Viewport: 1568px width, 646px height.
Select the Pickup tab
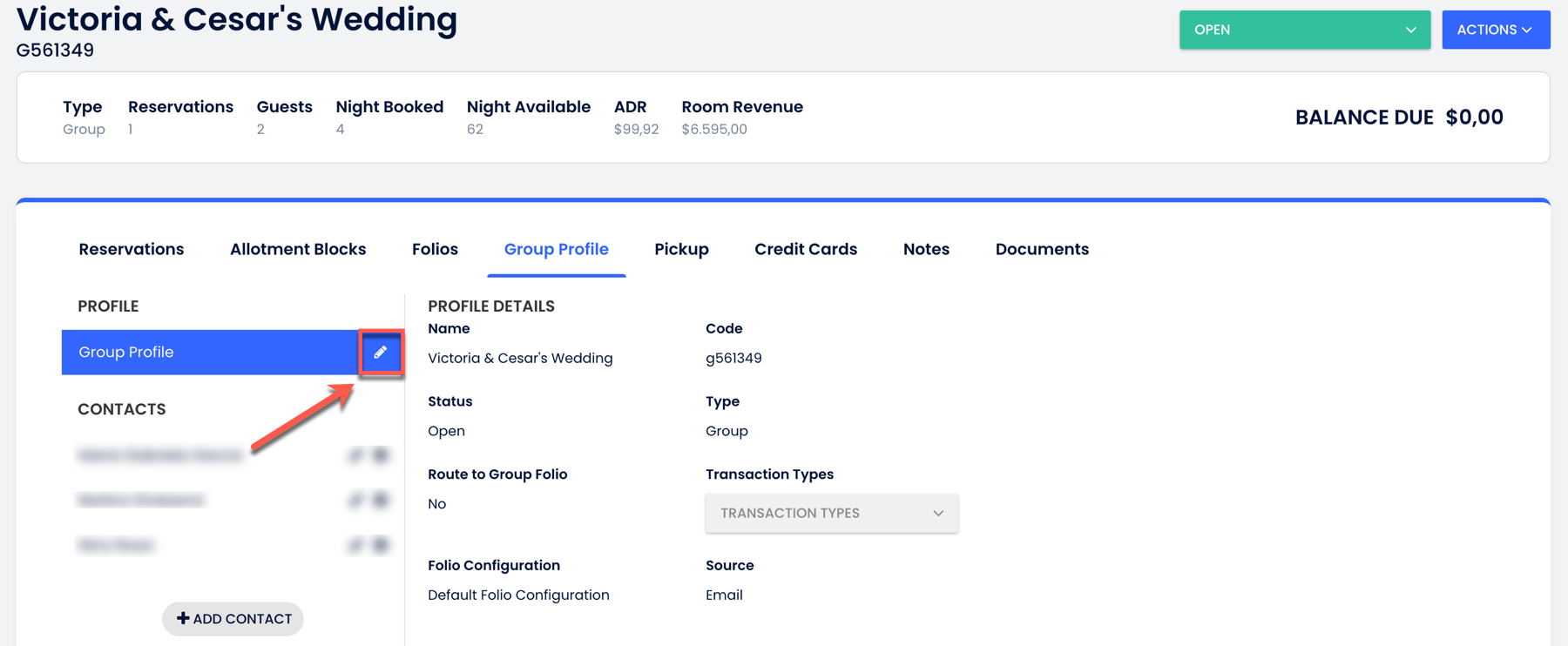coord(681,250)
